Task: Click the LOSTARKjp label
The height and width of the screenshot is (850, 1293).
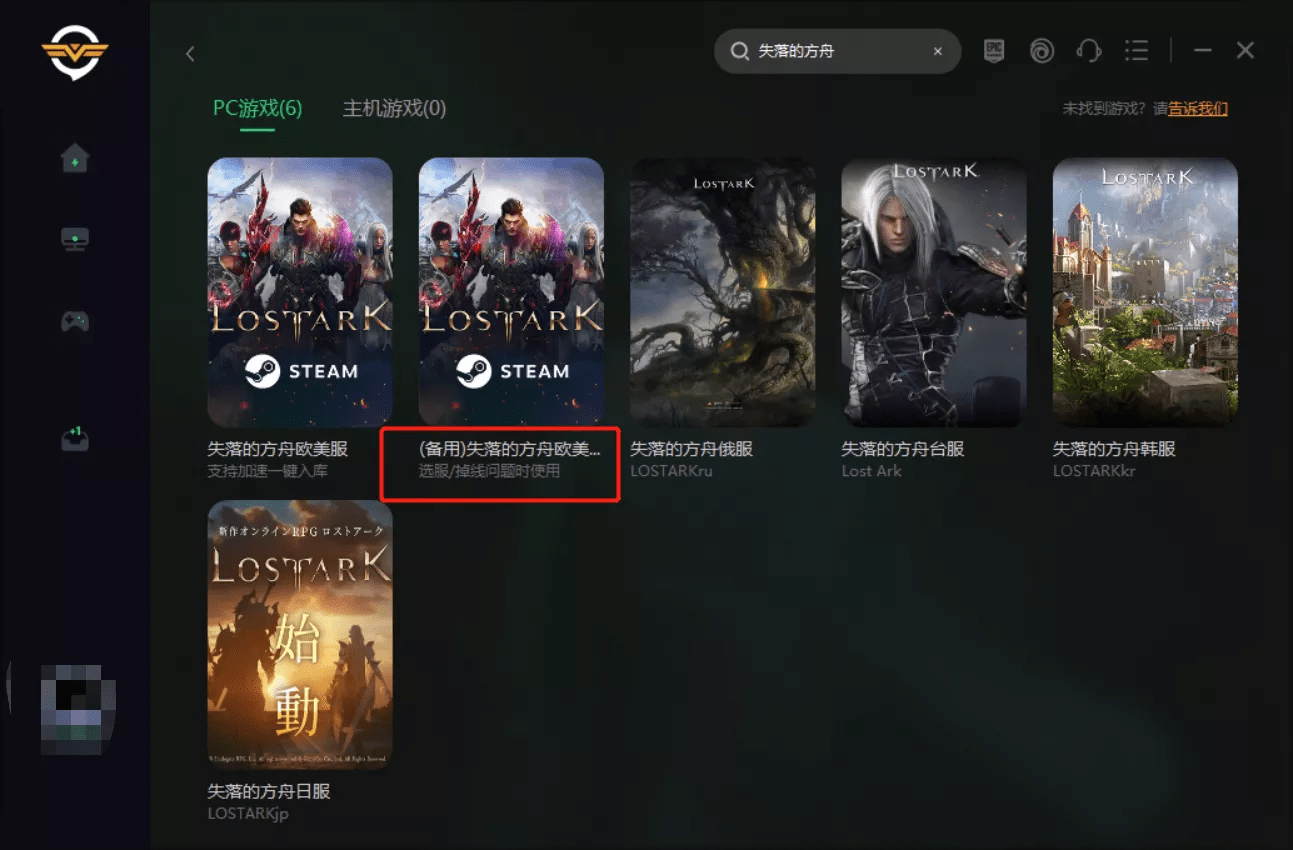Action: (248, 813)
